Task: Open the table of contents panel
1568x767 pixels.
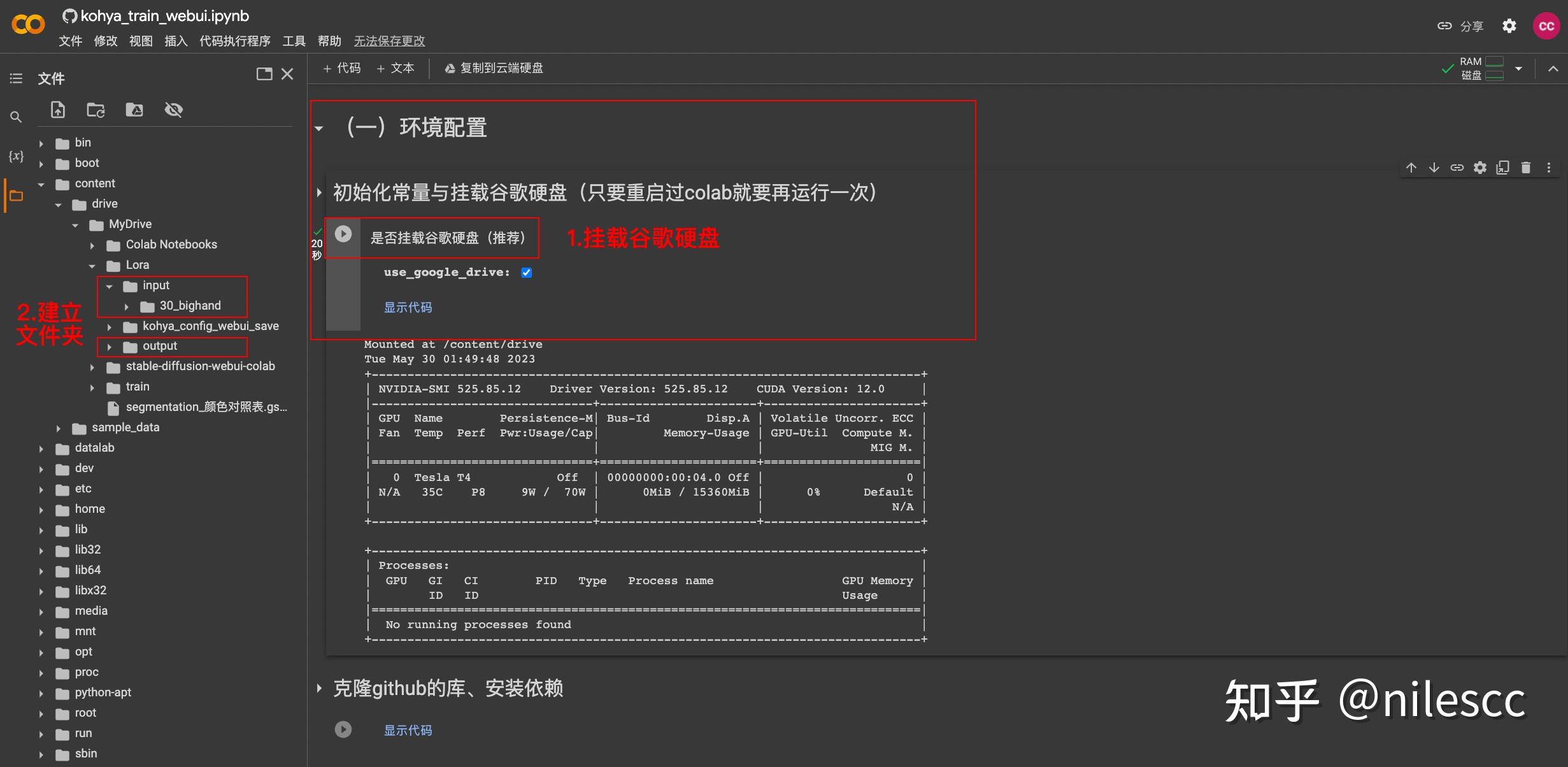Action: (16, 78)
